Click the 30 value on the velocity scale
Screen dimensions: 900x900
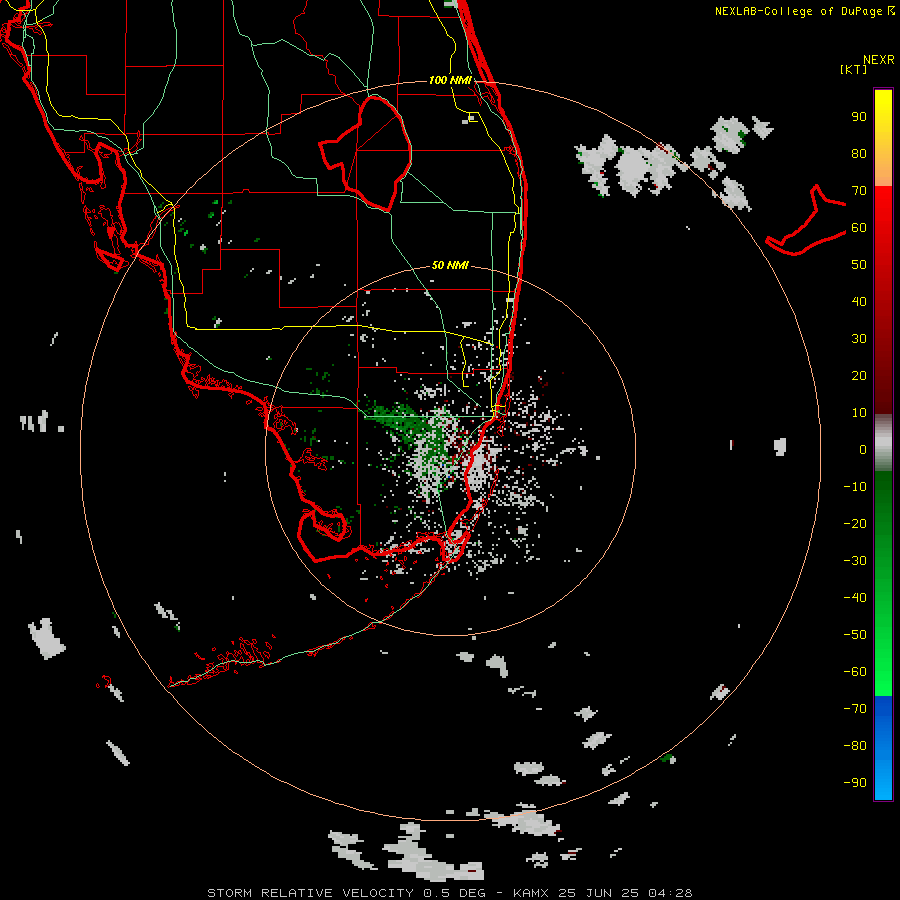tap(859, 339)
